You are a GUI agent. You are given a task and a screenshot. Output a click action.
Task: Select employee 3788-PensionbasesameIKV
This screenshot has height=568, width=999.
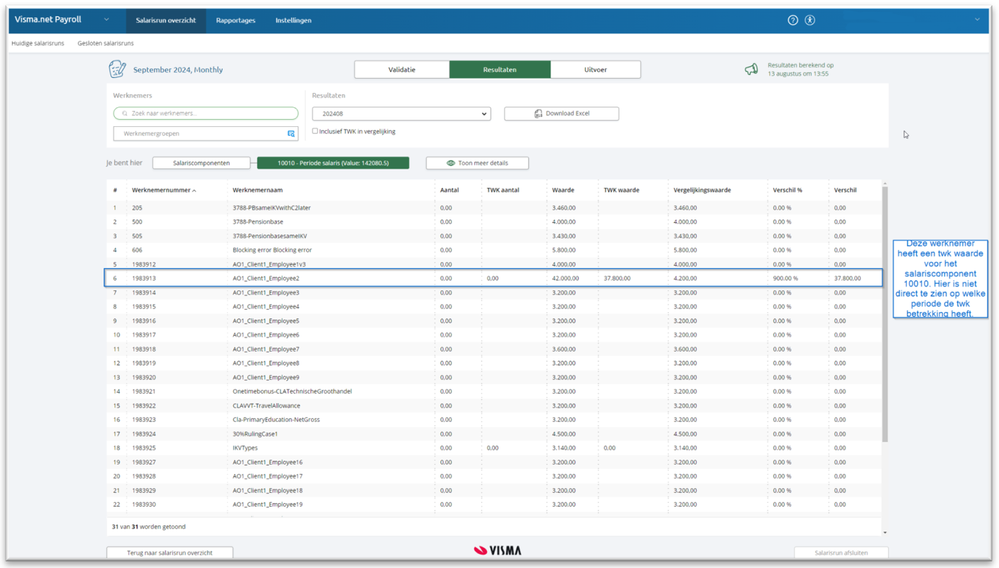(494, 236)
